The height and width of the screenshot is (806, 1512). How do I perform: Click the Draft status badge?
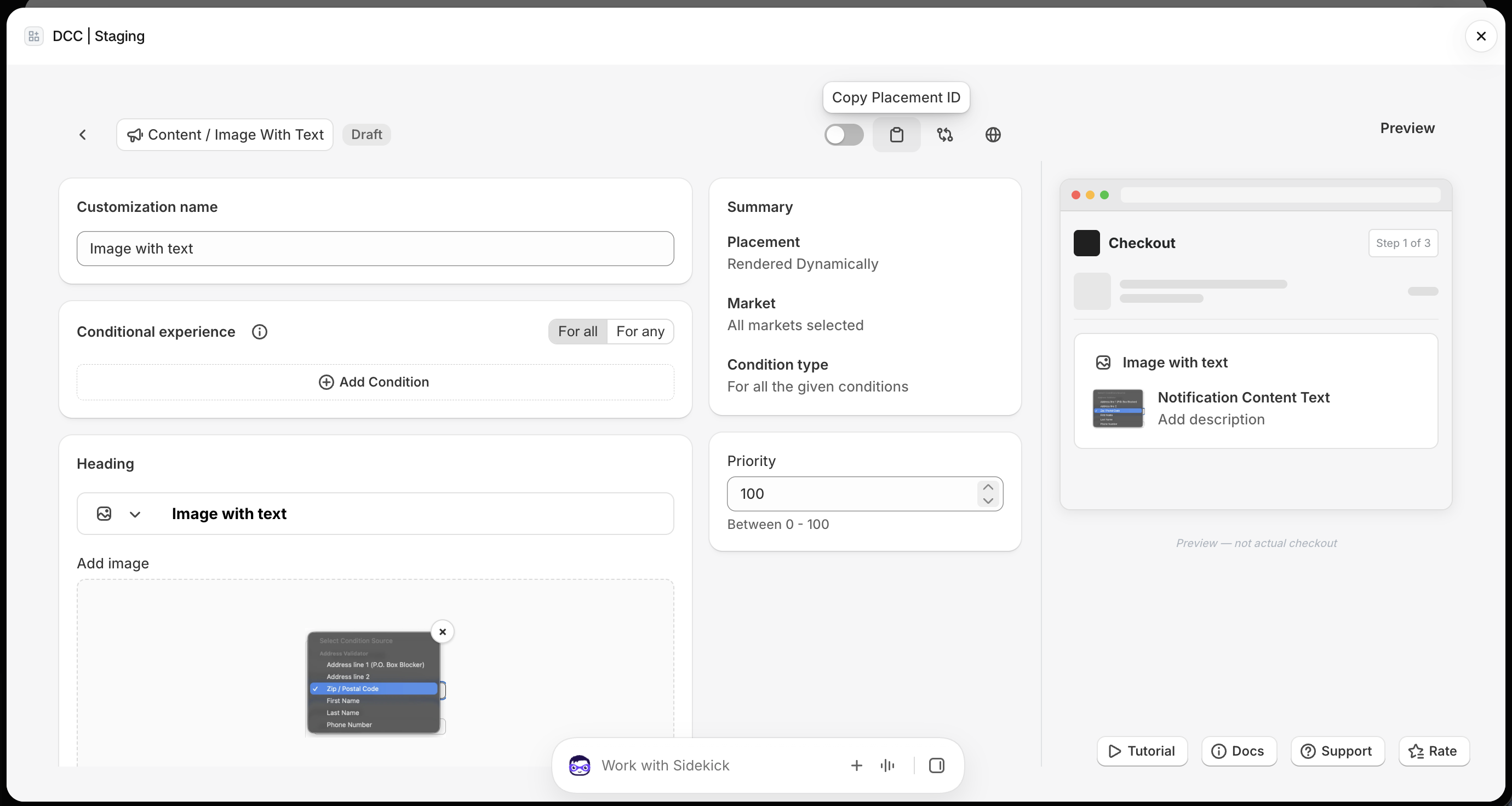point(366,135)
